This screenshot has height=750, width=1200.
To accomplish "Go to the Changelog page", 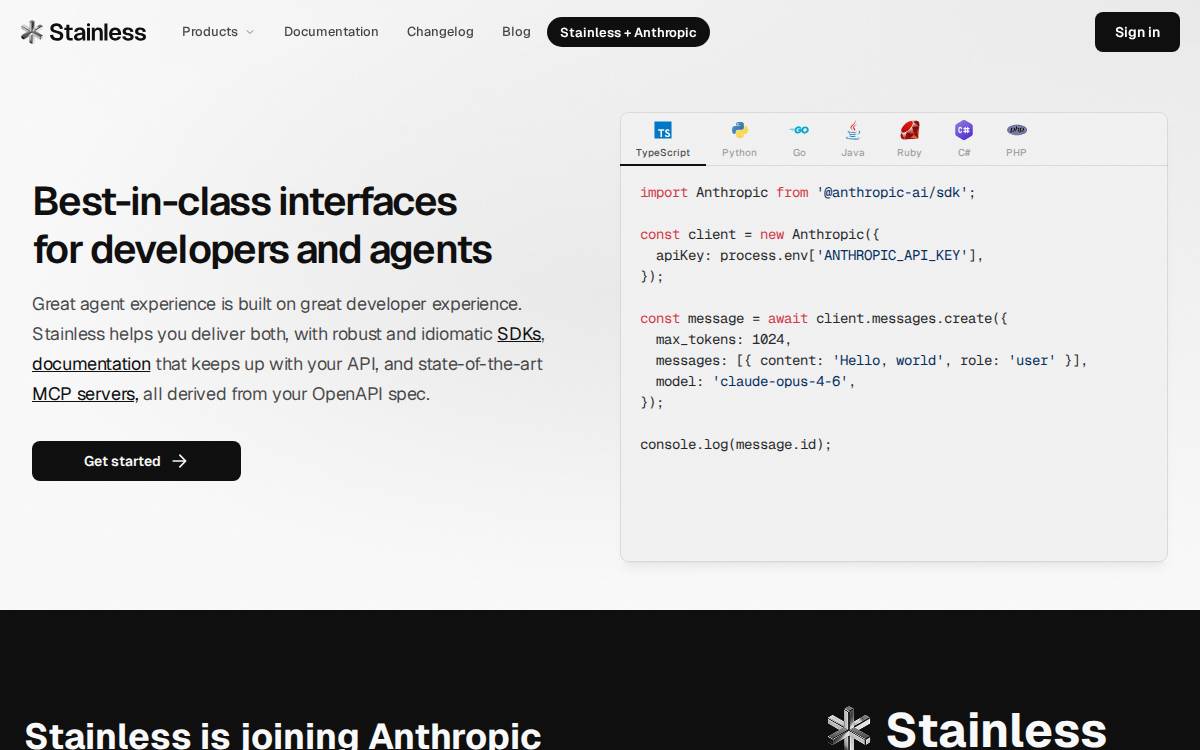I will [440, 32].
